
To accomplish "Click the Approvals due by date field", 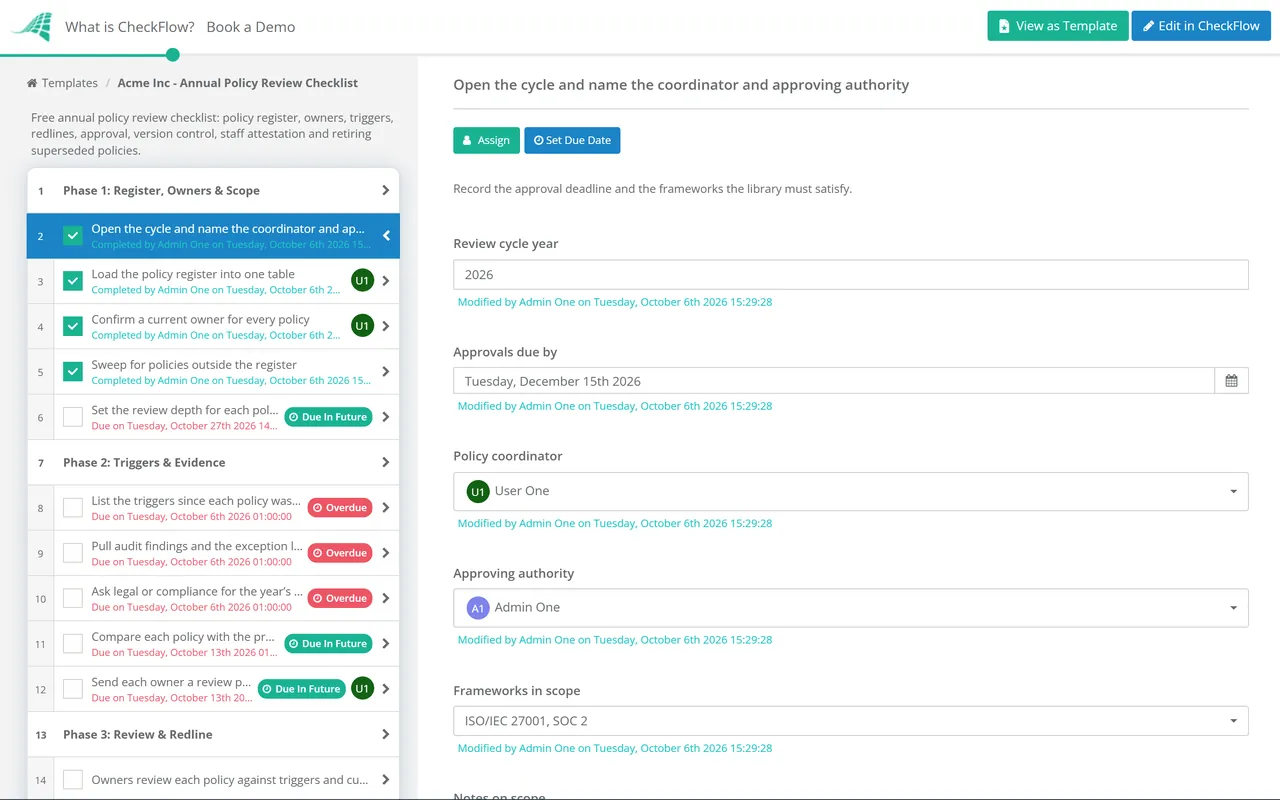I will click(834, 381).
